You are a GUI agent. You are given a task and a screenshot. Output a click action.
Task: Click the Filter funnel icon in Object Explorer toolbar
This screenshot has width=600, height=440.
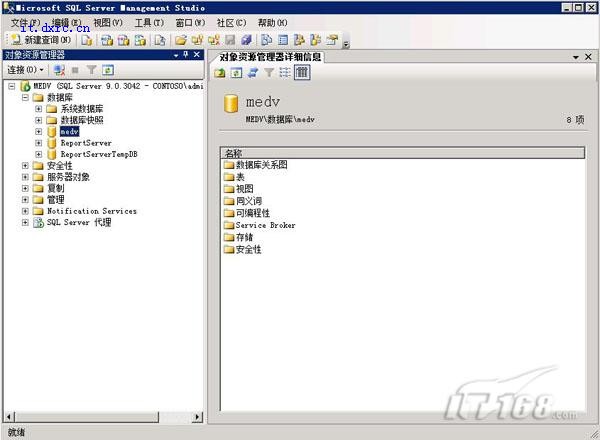90,71
